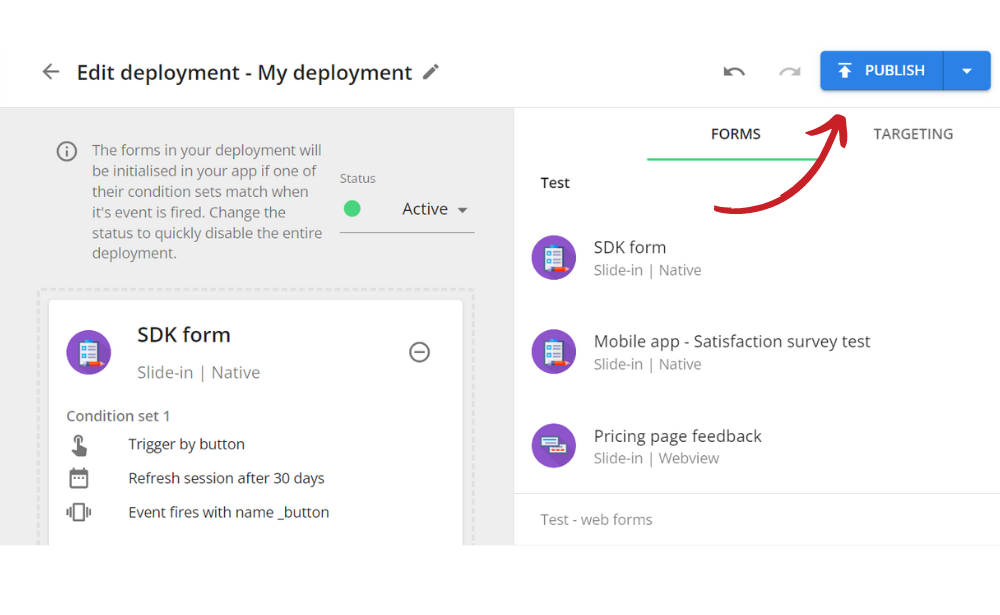1000x615 pixels.
Task: Click the Mobile app Satisfaction survey form icon
Action: tap(554, 351)
